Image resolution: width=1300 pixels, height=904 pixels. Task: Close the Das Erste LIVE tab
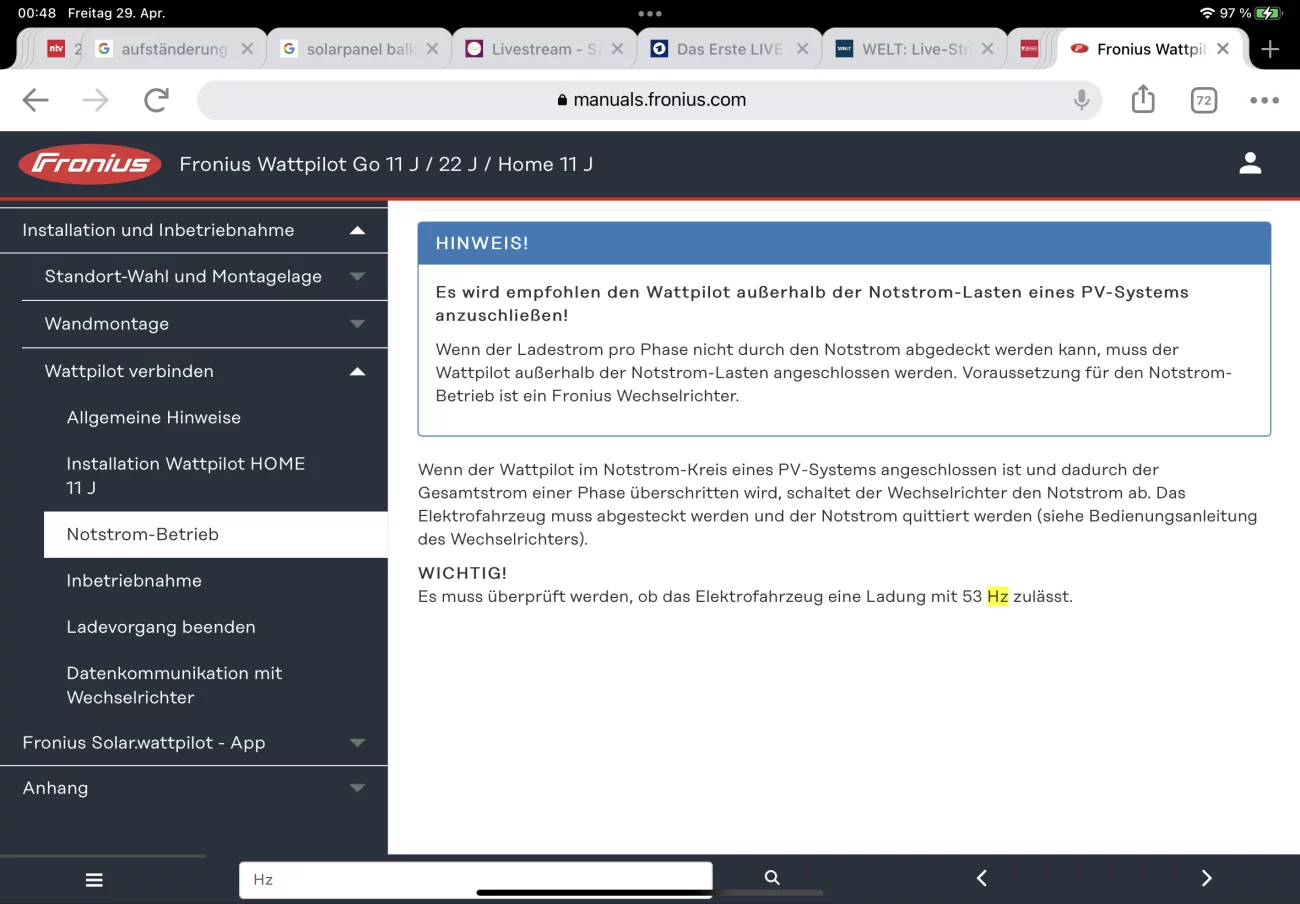pyautogui.click(x=803, y=49)
